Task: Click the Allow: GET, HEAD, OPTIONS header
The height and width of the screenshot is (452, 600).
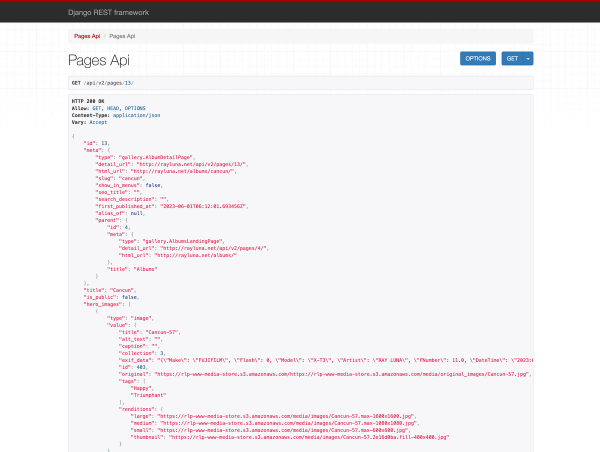Action: [x=109, y=108]
